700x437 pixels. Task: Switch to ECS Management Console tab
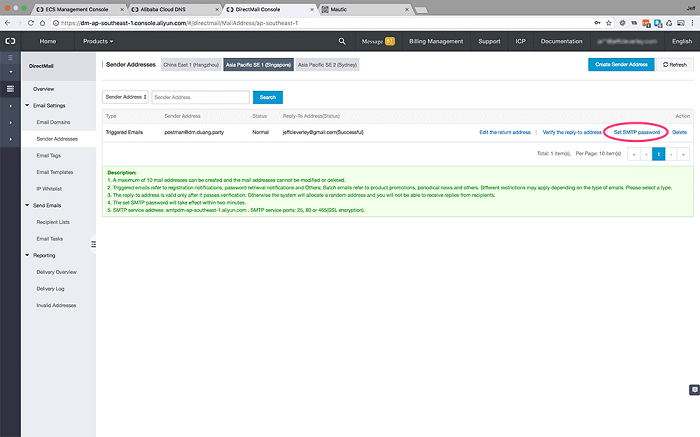77,9
